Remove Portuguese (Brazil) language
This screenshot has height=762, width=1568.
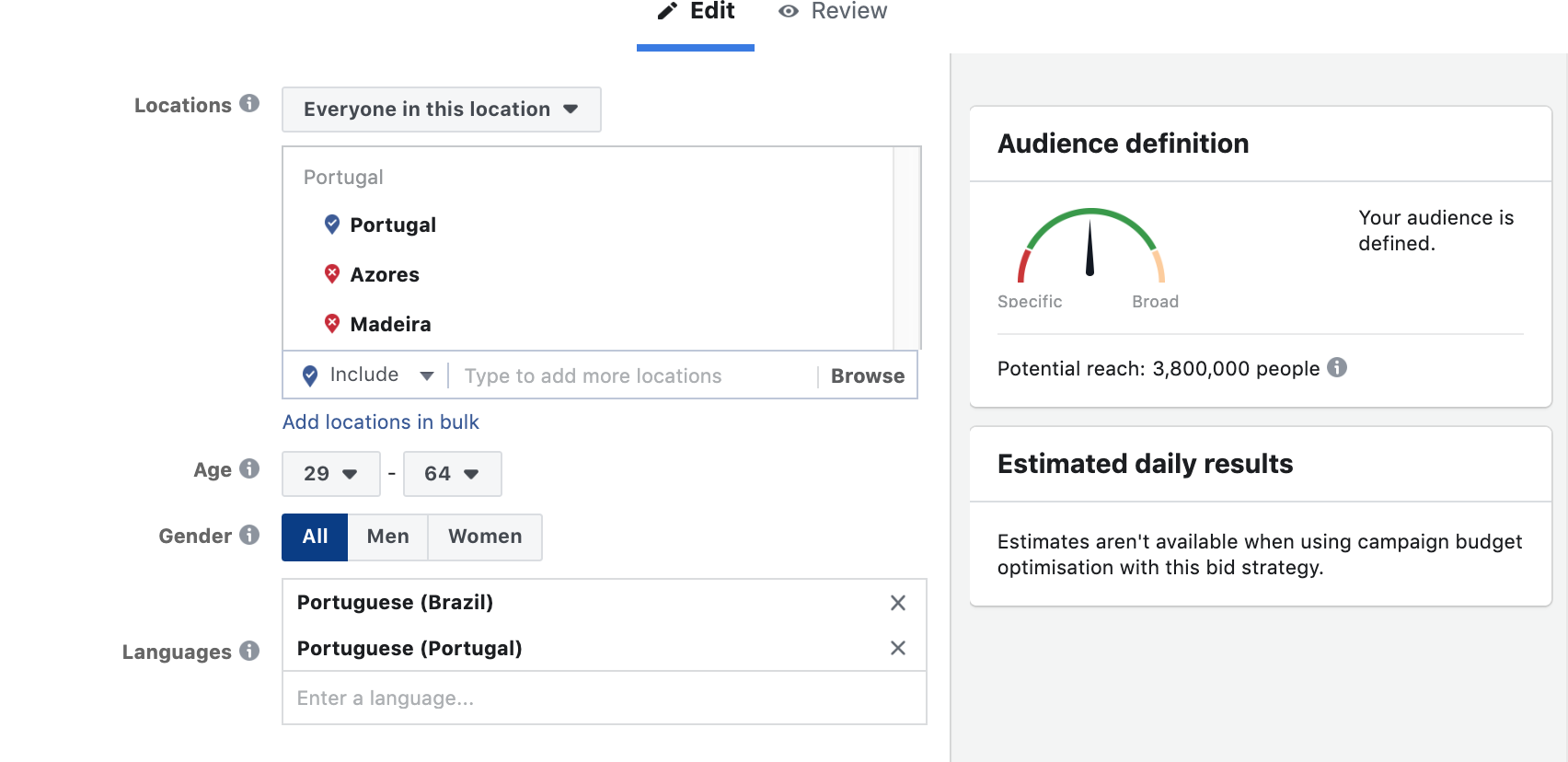coord(898,603)
